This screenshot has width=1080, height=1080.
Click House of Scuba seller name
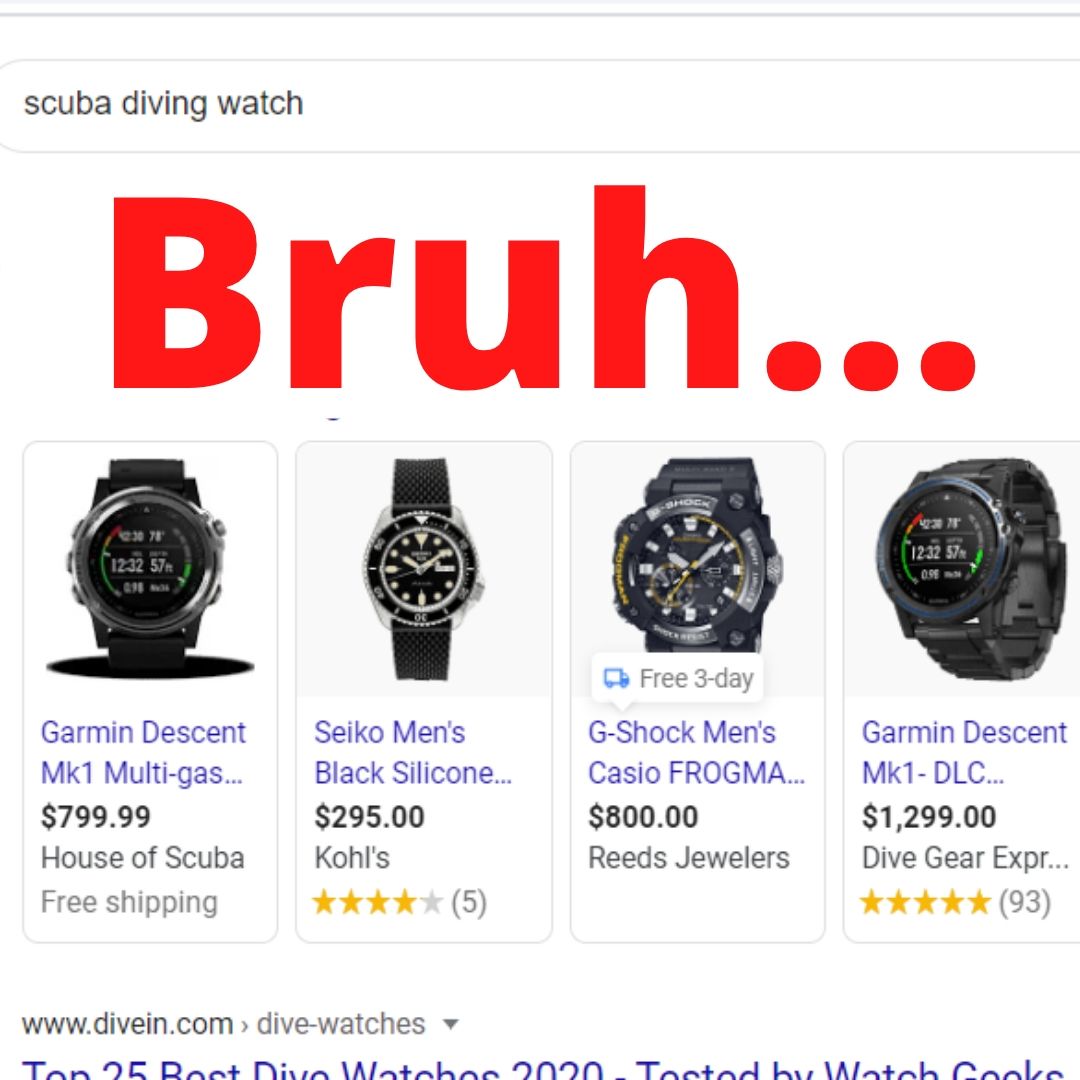pos(143,858)
